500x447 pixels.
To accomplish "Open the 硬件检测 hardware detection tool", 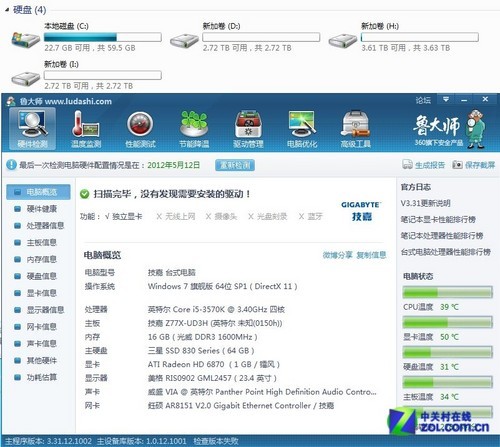I will (32, 129).
